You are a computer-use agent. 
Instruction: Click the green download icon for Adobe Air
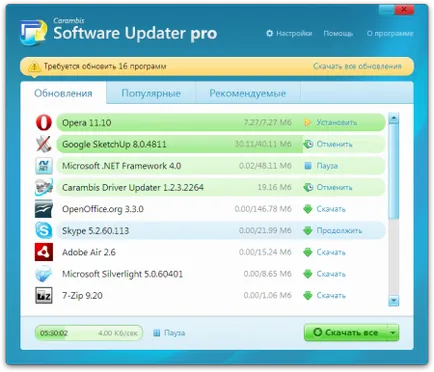click(x=308, y=252)
